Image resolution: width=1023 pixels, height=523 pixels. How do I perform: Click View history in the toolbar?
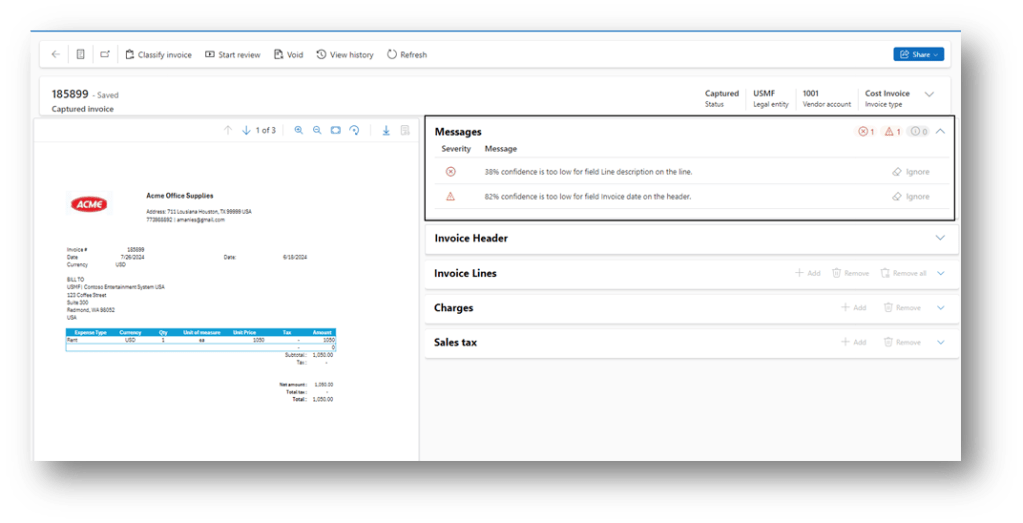coord(345,55)
